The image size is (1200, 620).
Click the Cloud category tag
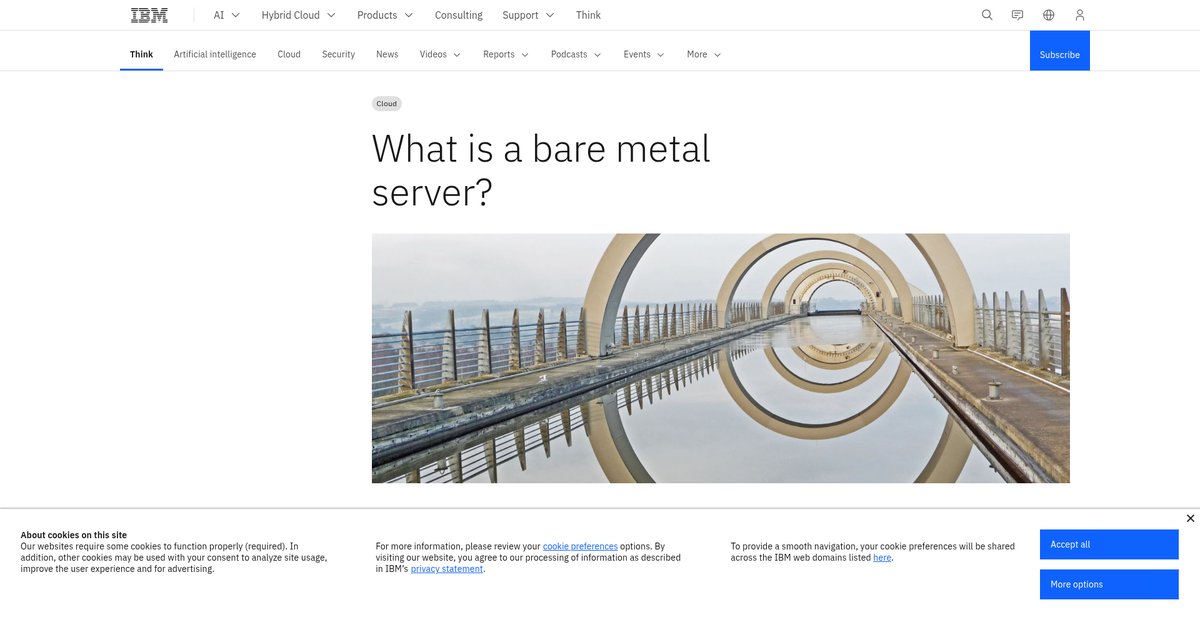coord(387,104)
